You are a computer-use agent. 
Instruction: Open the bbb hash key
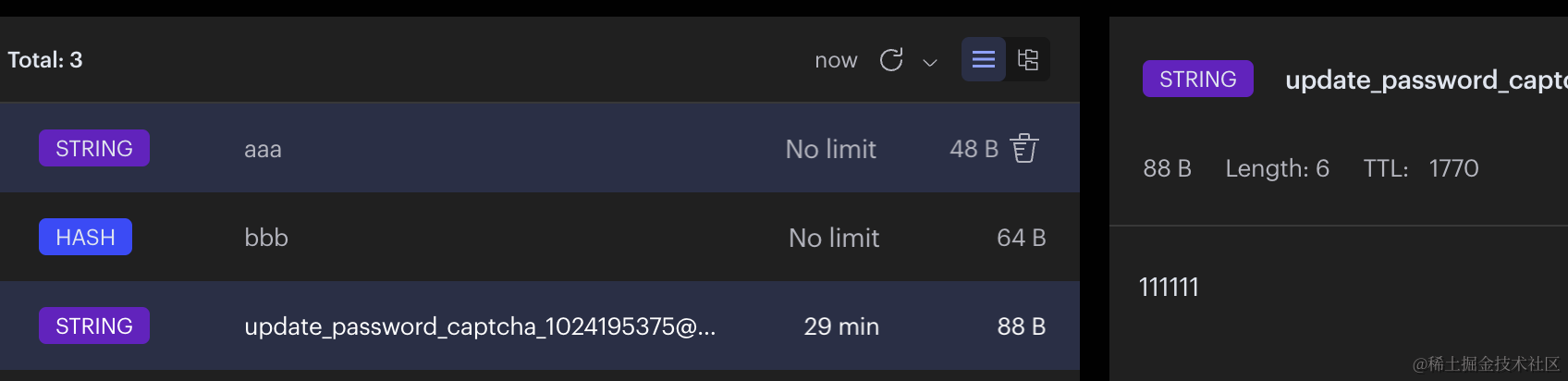click(266, 238)
